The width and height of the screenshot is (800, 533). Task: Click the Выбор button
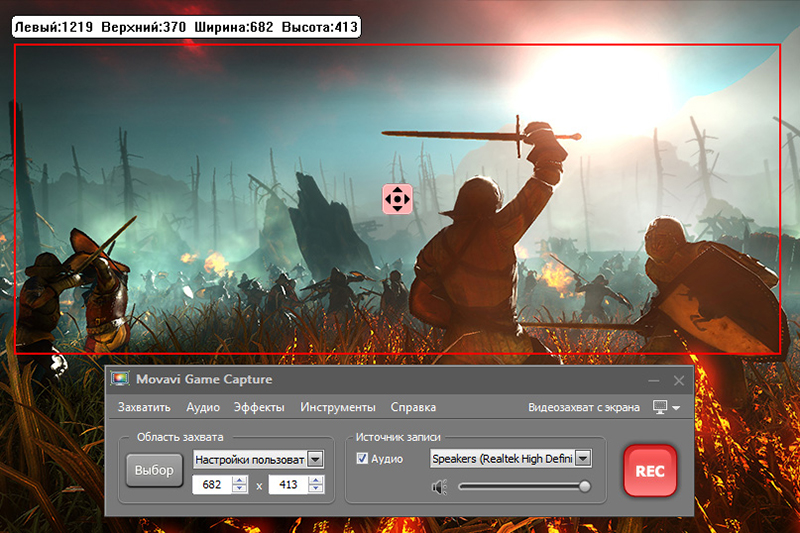[154, 470]
